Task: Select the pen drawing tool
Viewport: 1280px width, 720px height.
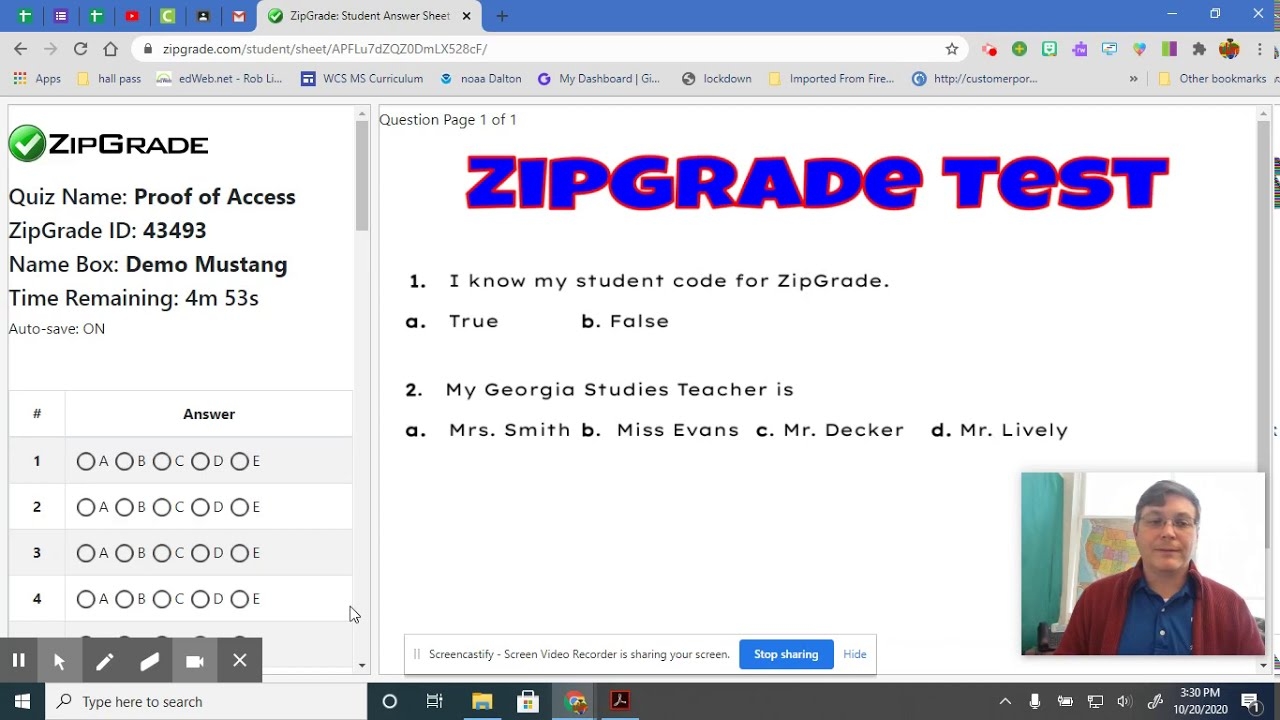Action: (104, 661)
